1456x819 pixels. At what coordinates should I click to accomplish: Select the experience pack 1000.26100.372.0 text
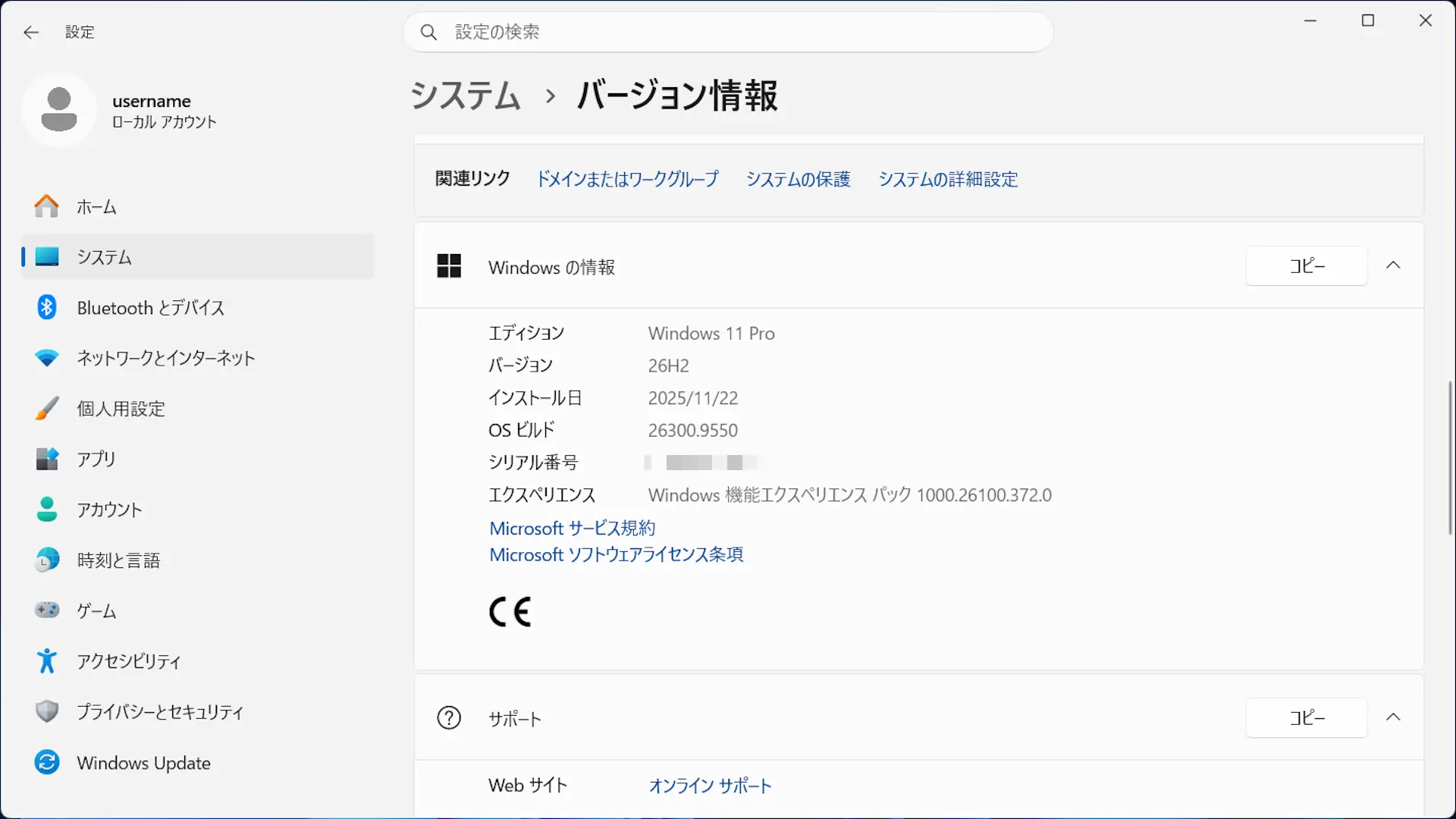point(849,495)
